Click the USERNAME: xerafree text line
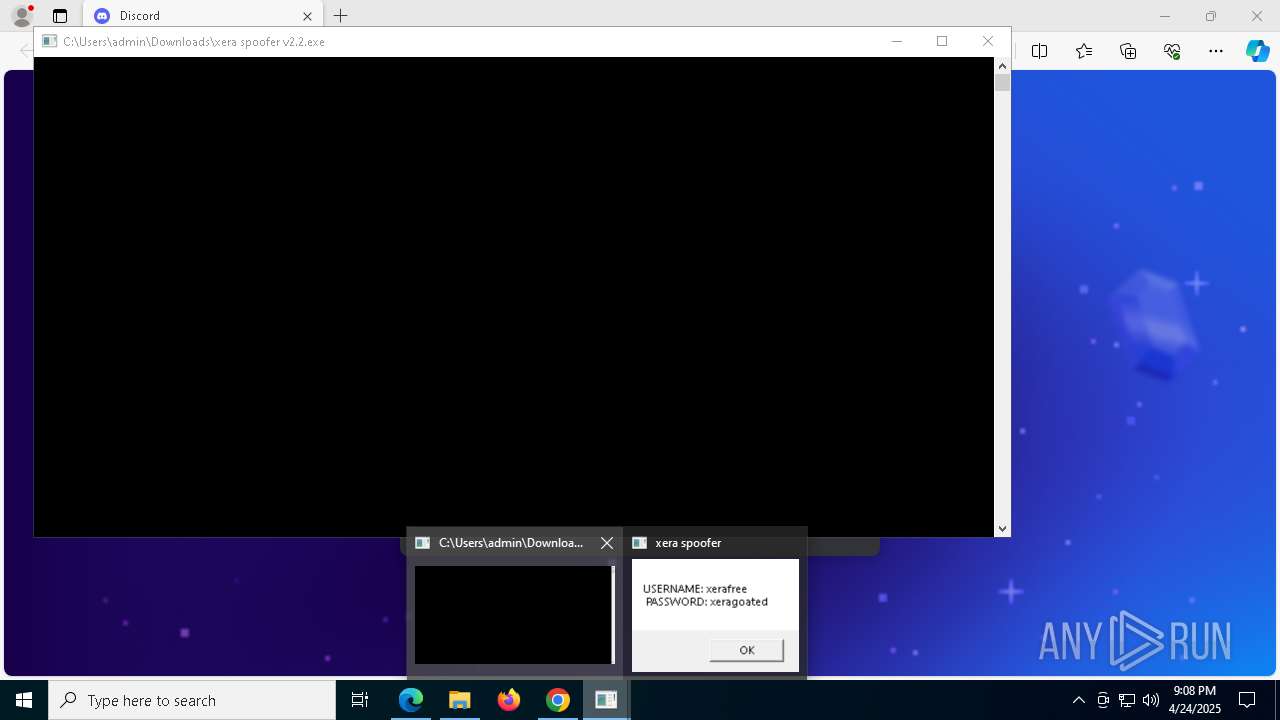The width and height of the screenshot is (1280, 720). click(x=695, y=589)
